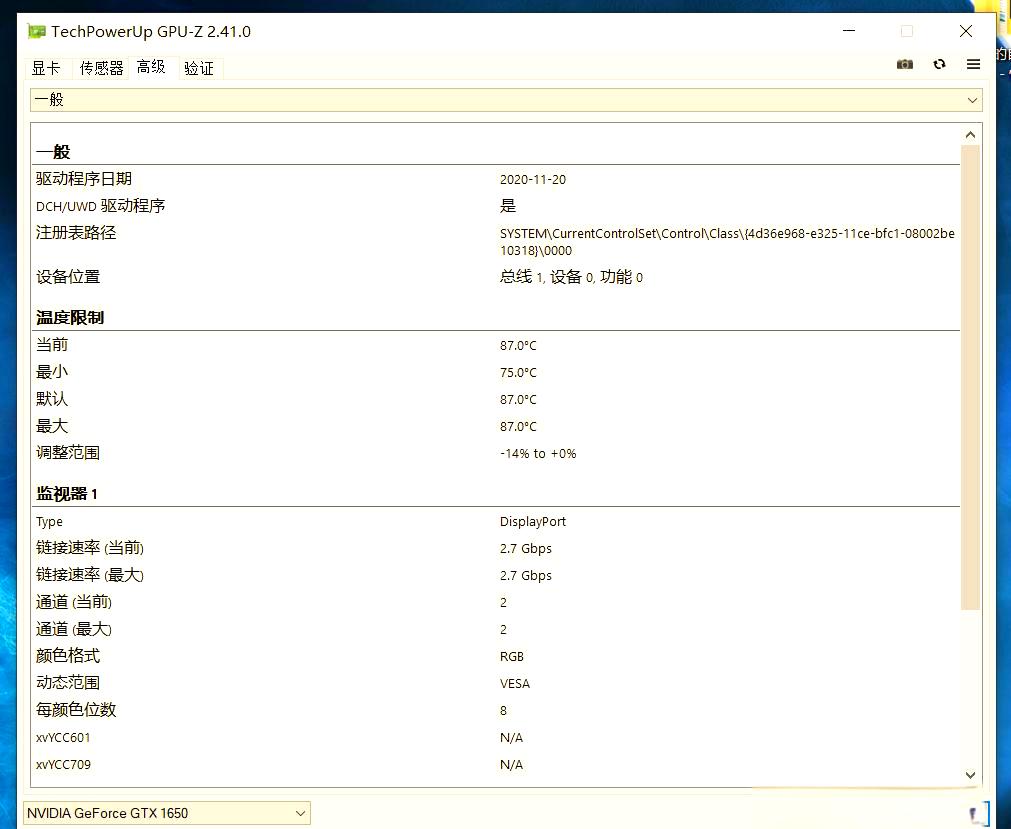The height and width of the screenshot is (829, 1011).
Task: Open the hamburger menu icon
Action: pos(973,64)
